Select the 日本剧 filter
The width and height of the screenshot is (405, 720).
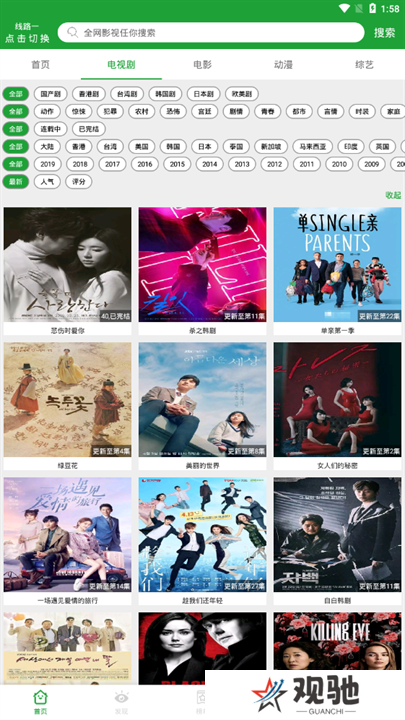(203, 94)
